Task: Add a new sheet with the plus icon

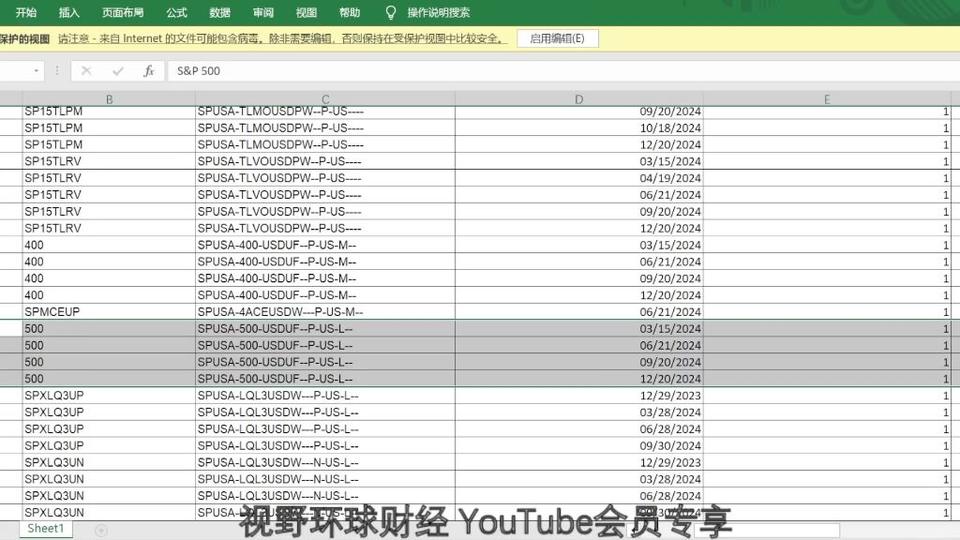Action: (x=102, y=530)
